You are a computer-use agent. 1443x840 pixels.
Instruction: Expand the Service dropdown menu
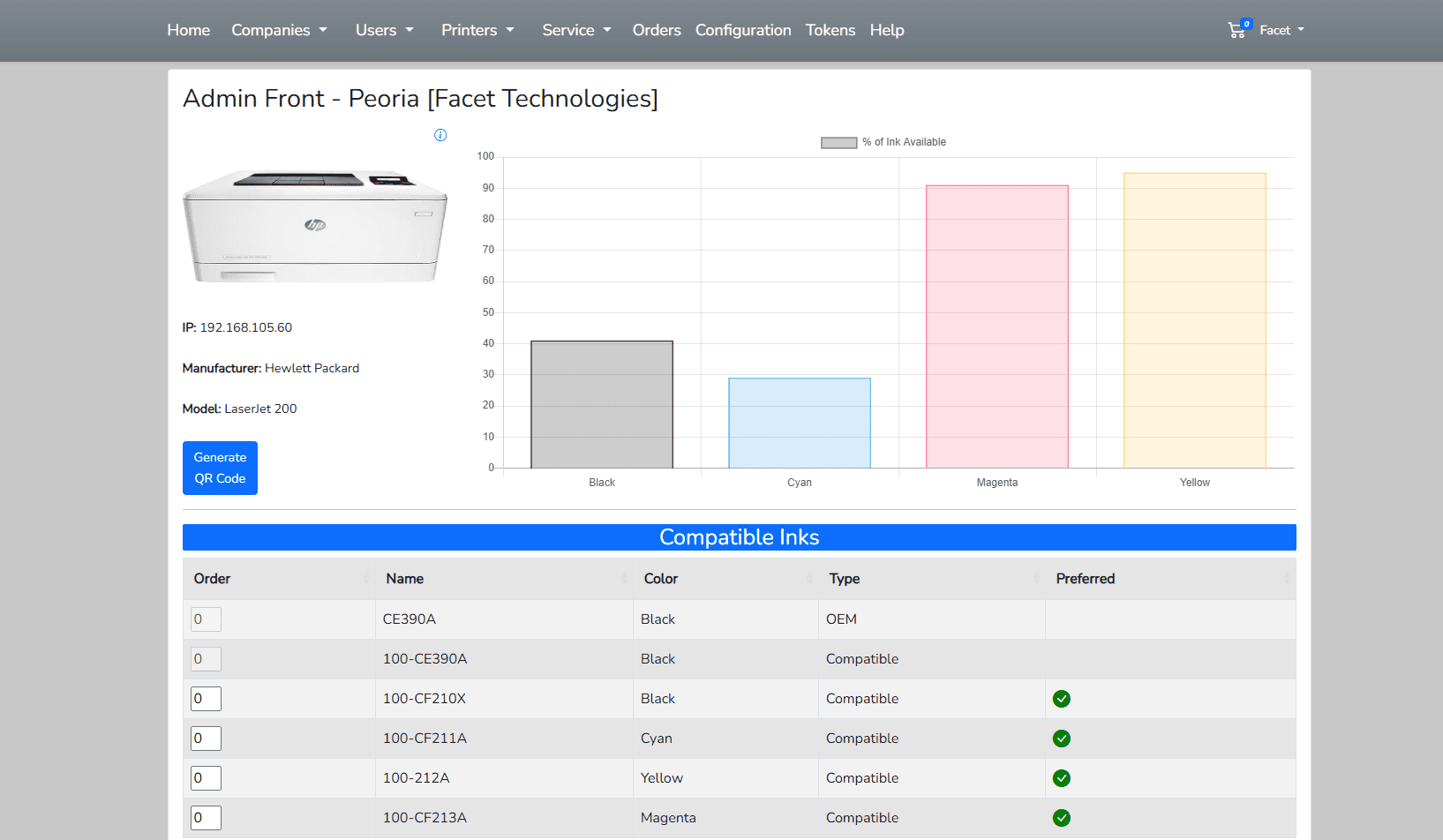[576, 30]
